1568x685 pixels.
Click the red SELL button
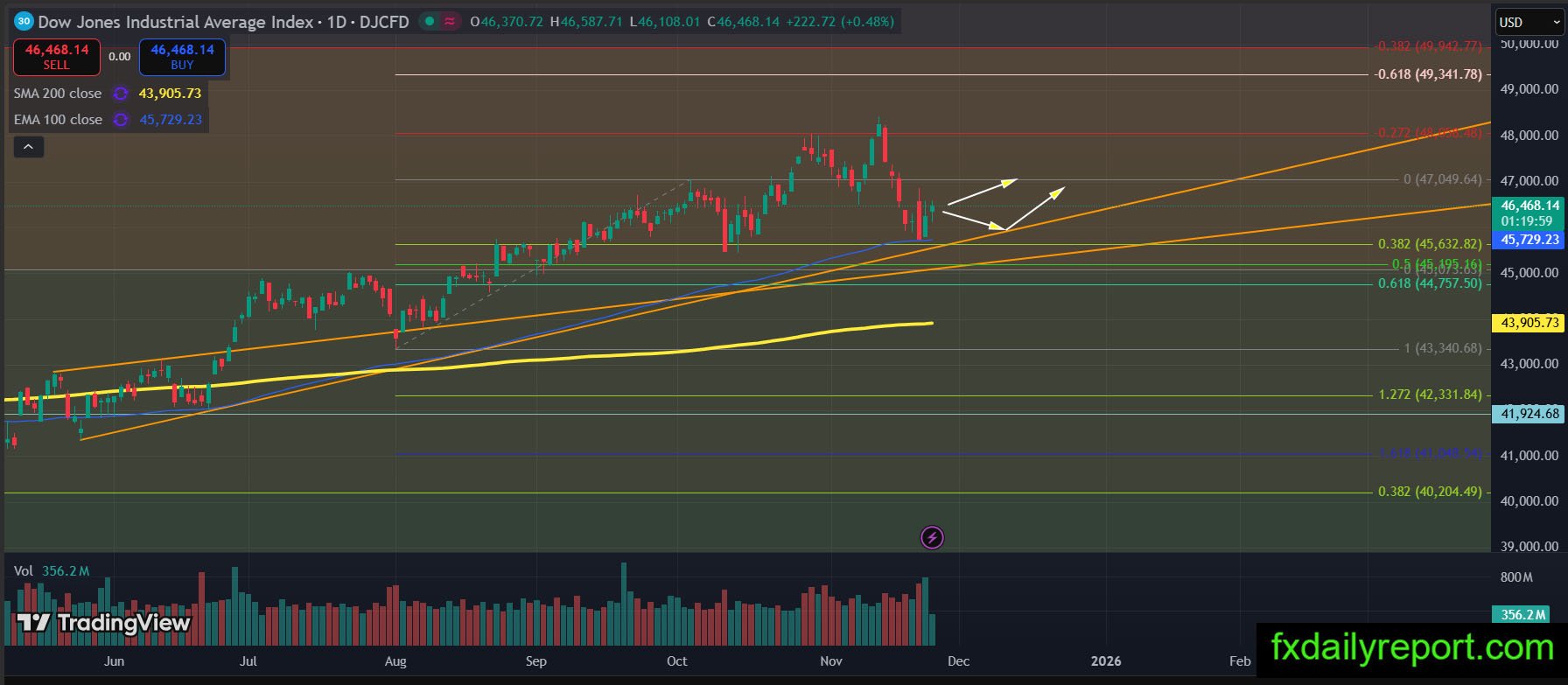tap(57, 57)
